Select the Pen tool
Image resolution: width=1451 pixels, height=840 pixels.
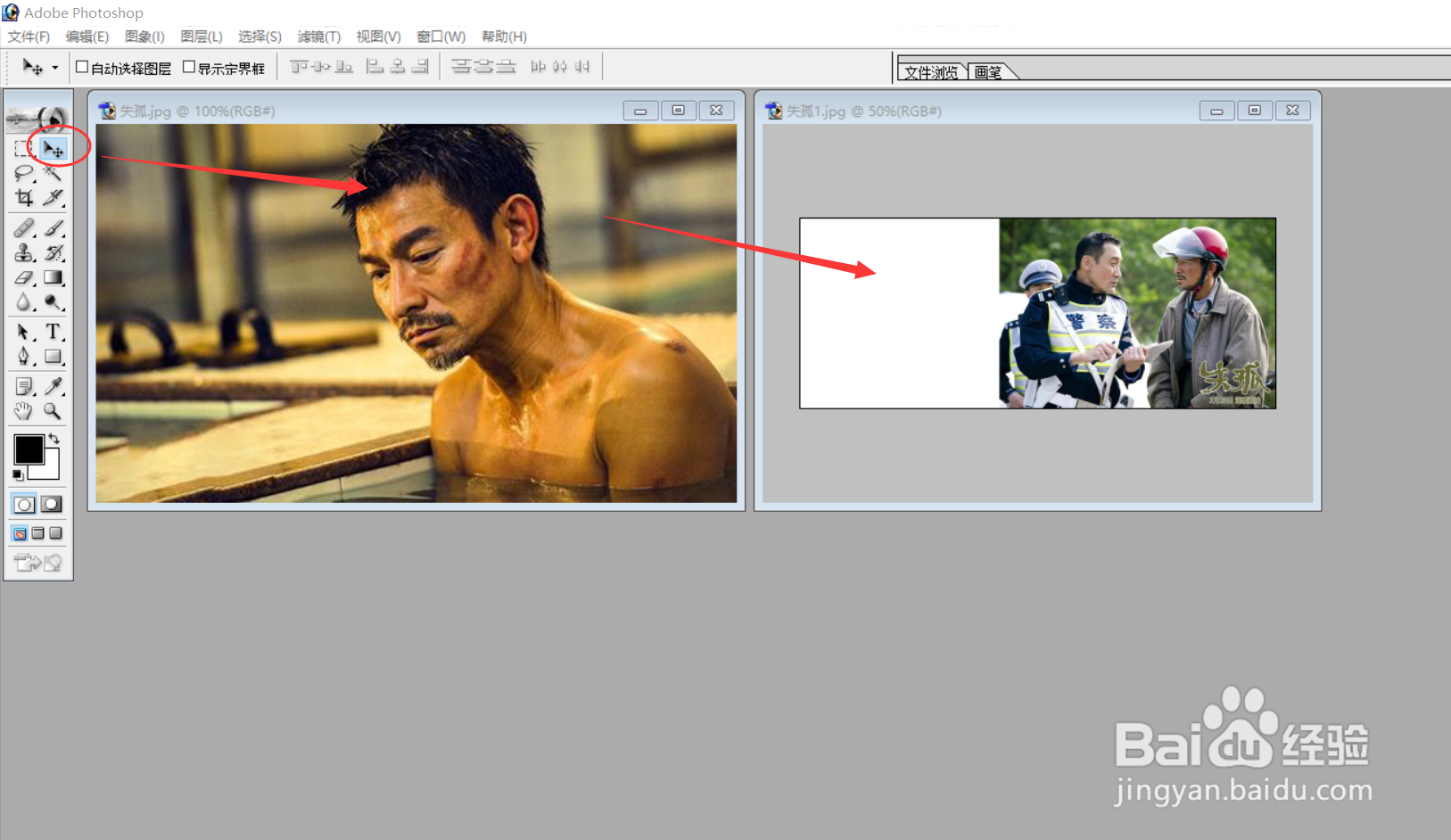click(x=24, y=356)
